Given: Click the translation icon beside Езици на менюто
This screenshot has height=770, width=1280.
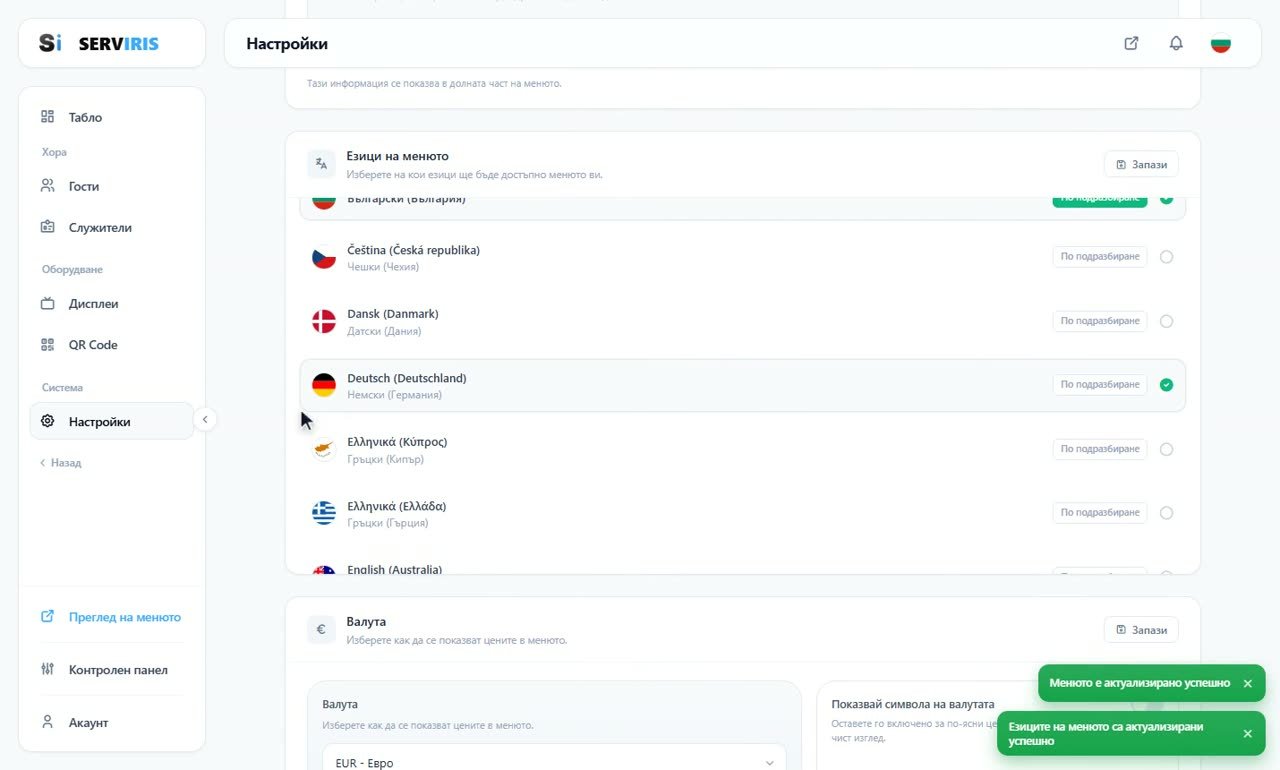Looking at the screenshot, I should [321, 164].
